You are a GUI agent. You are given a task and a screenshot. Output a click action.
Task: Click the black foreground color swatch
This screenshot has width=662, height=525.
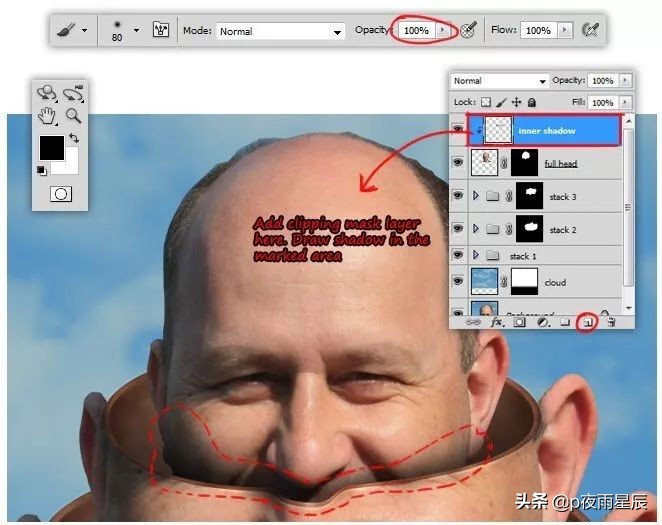pos(51,147)
